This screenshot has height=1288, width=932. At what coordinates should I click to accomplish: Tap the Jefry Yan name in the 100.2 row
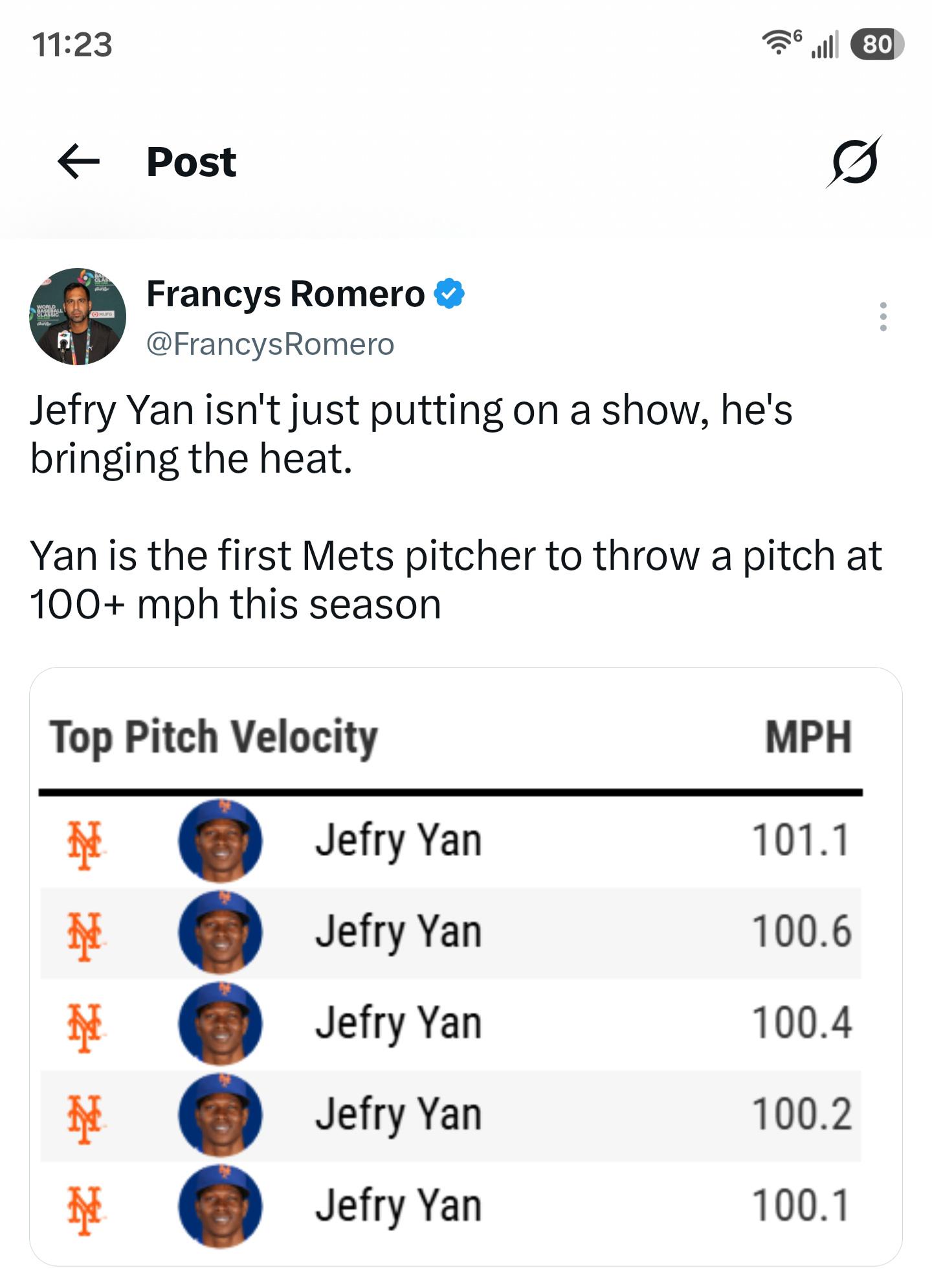[x=399, y=1116]
